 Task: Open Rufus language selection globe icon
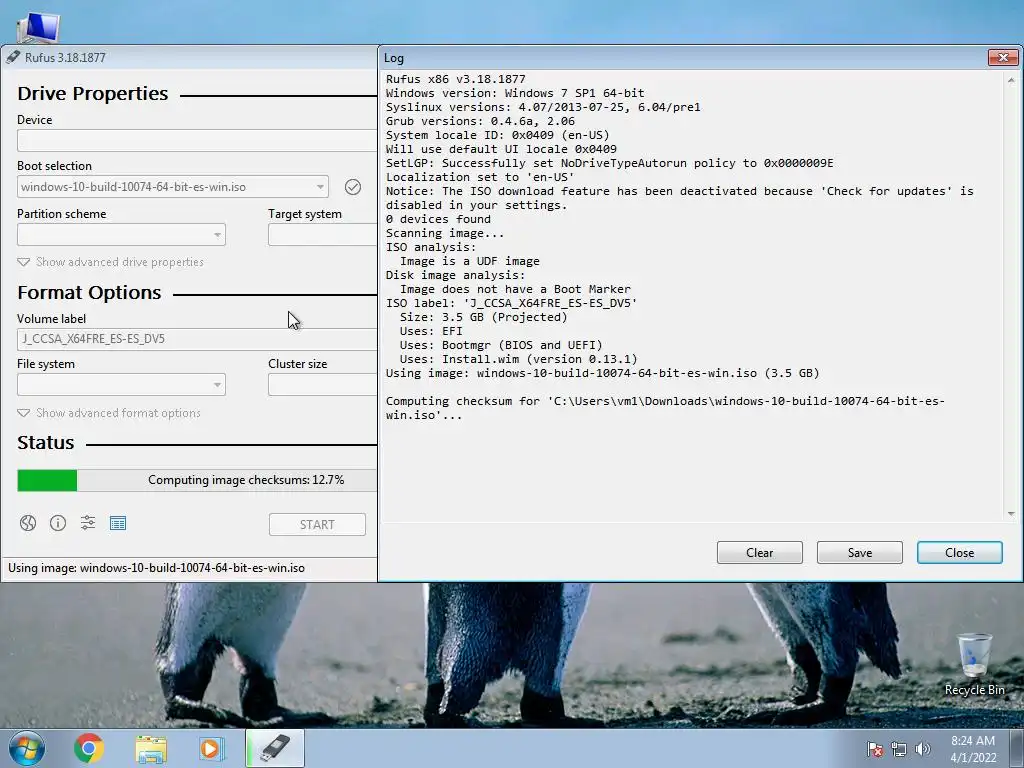(x=27, y=523)
